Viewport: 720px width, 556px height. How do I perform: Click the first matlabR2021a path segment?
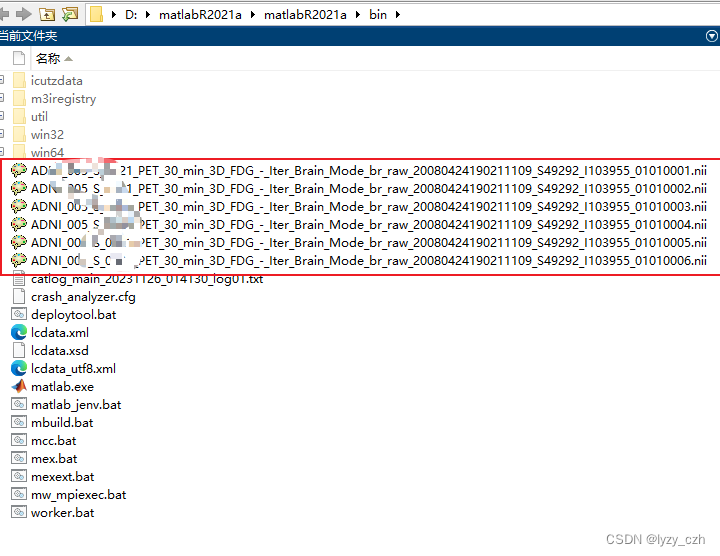pos(200,15)
